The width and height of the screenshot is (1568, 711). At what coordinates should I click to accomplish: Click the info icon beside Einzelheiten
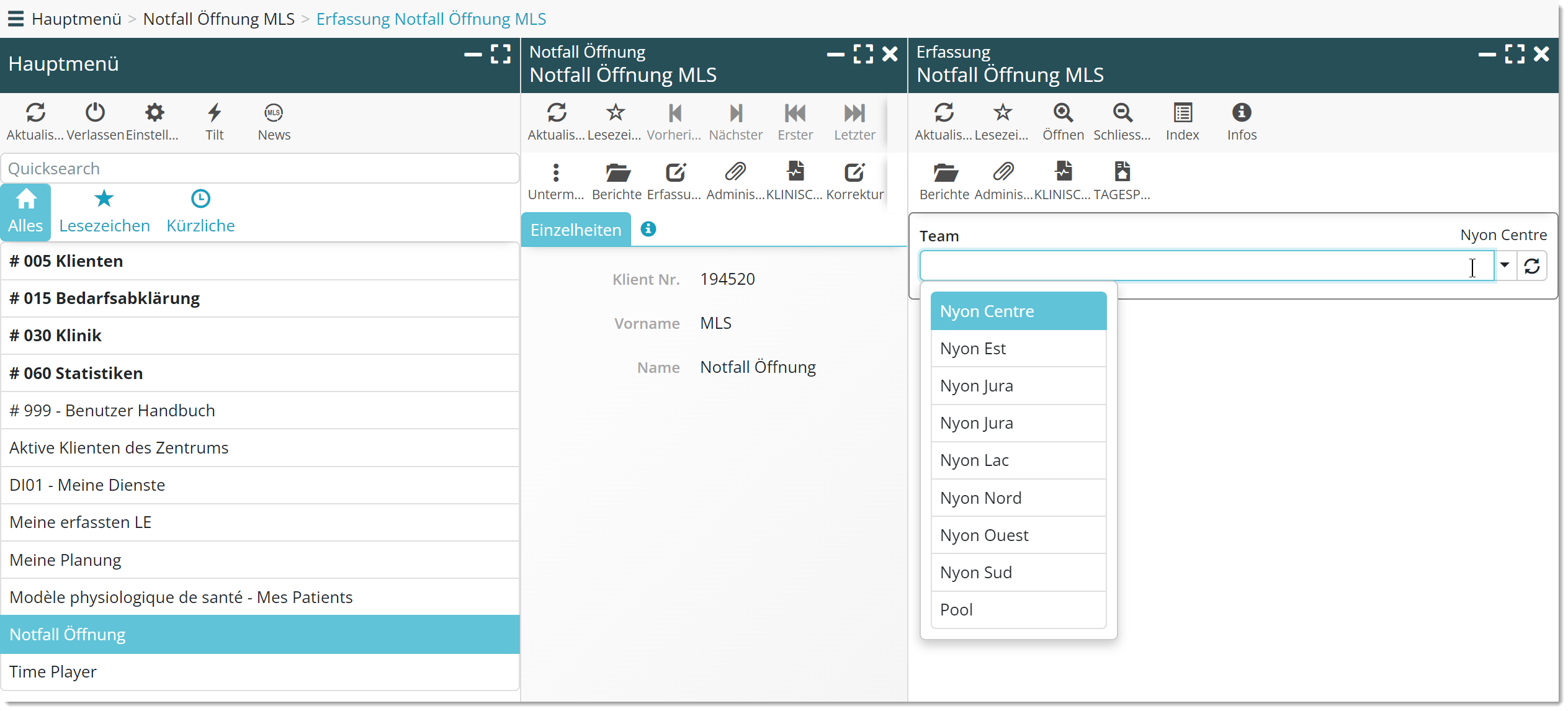648,229
